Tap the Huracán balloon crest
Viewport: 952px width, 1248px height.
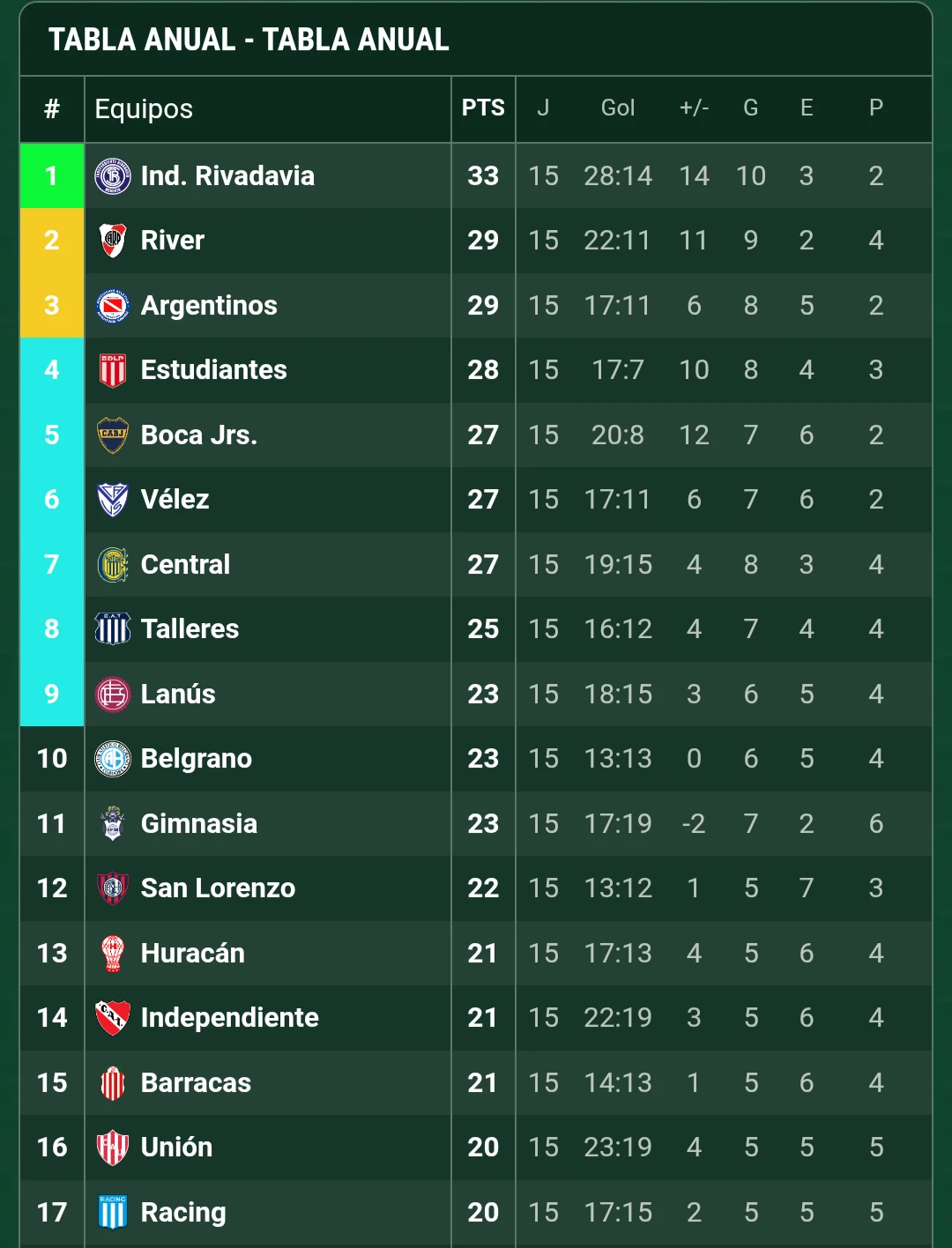pyautogui.click(x=113, y=954)
